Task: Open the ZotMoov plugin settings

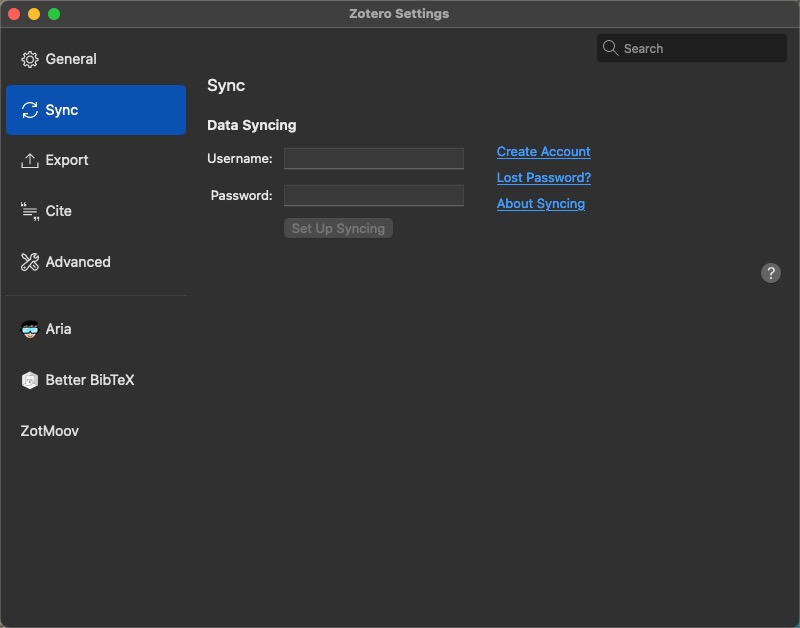Action: click(96, 431)
